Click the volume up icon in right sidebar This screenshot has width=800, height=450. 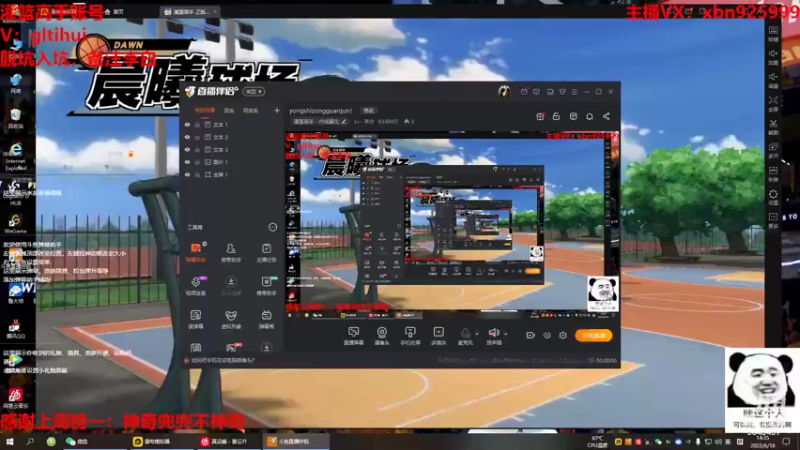tap(773, 56)
